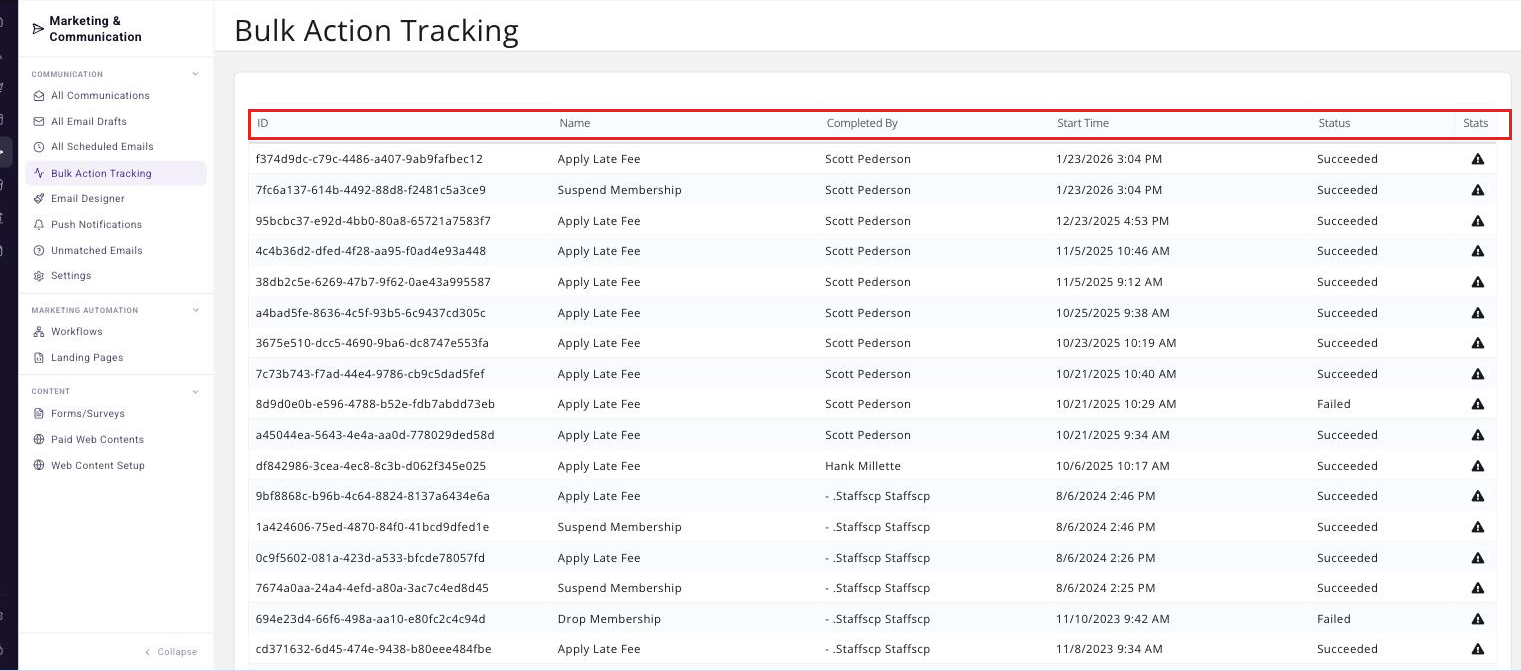The image size is (1521, 671).
Task: Open All Scheduled Emails
Action: pyautogui.click(x=102, y=147)
